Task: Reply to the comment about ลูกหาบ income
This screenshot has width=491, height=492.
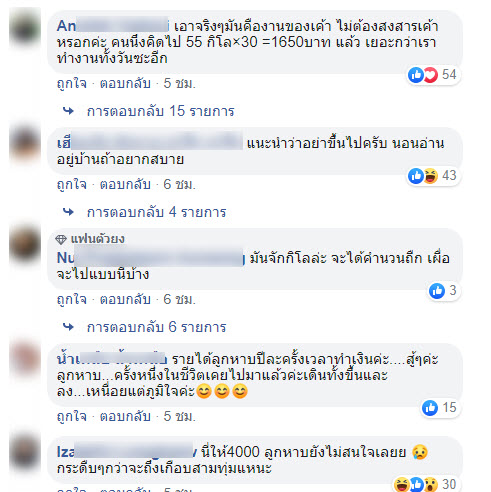Action: 125,416
